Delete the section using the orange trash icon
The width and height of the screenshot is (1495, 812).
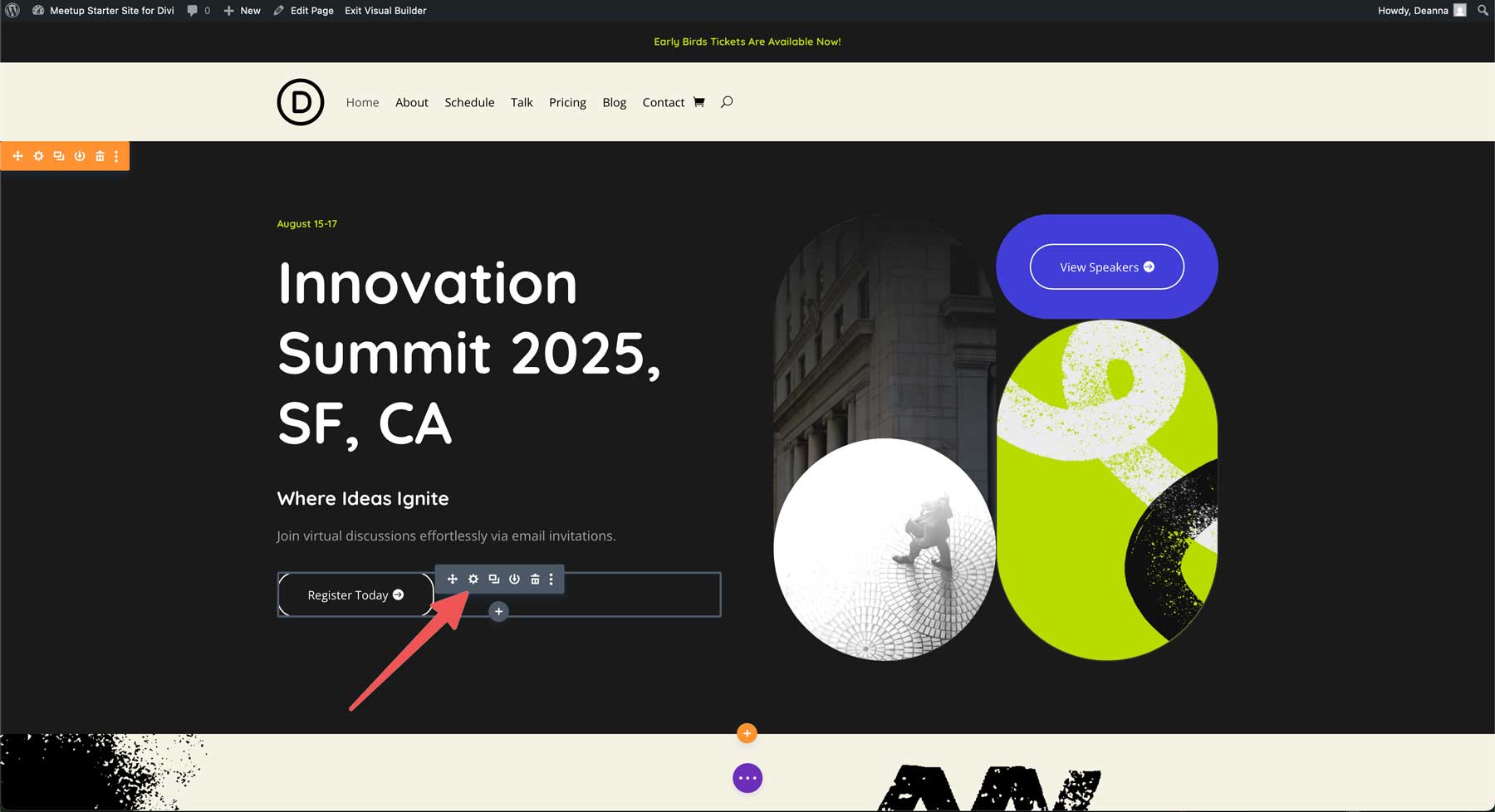pos(100,155)
